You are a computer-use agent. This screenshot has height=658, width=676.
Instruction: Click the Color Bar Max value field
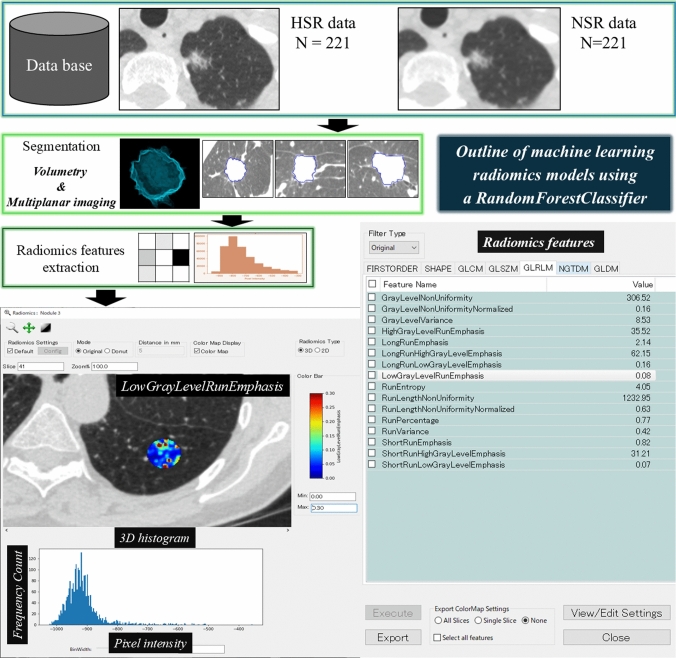click(334, 508)
